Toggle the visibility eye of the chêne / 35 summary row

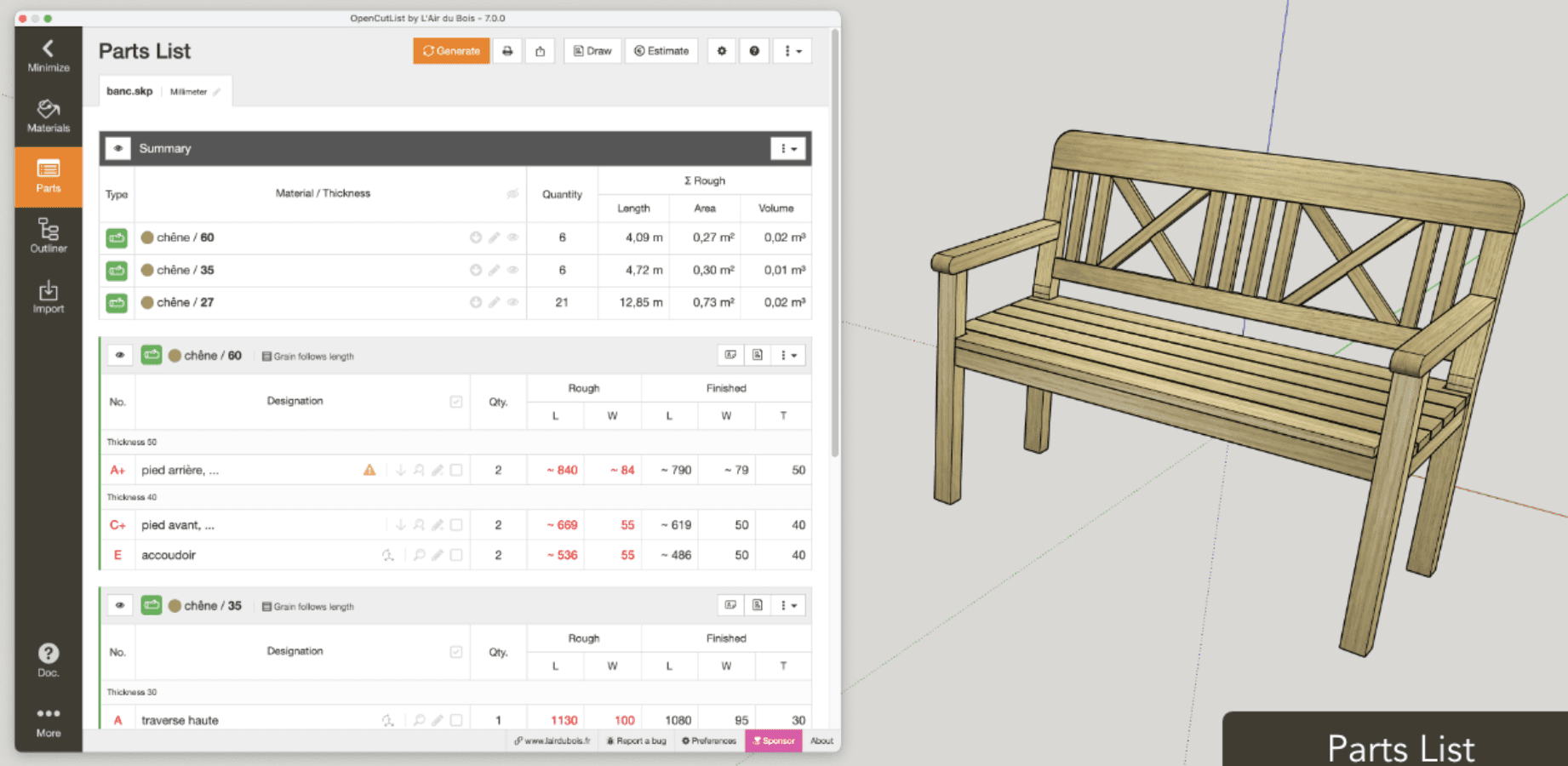click(x=512, y=270)
